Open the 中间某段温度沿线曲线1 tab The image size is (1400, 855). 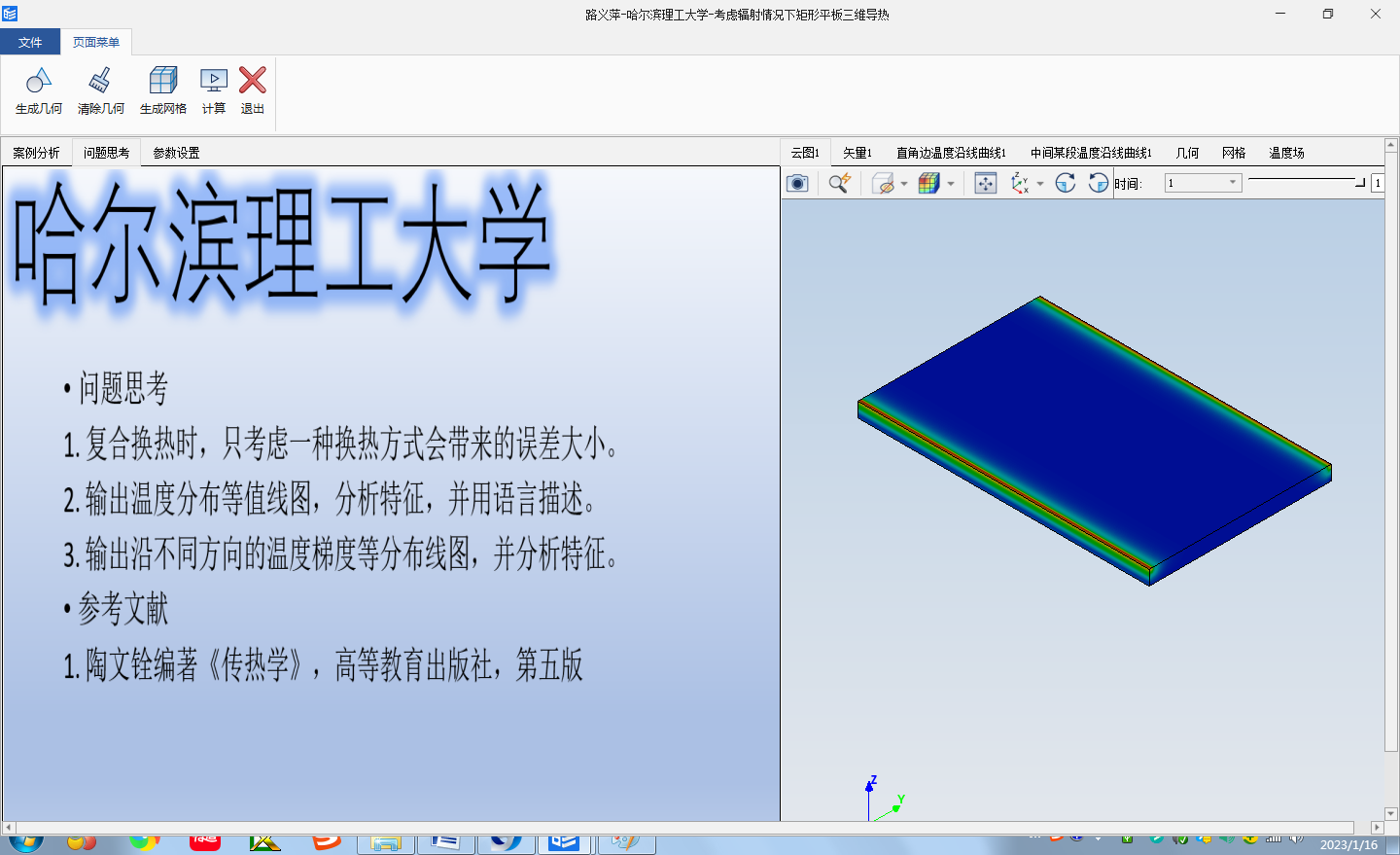pyautogui.click(x=1091, y=153)
